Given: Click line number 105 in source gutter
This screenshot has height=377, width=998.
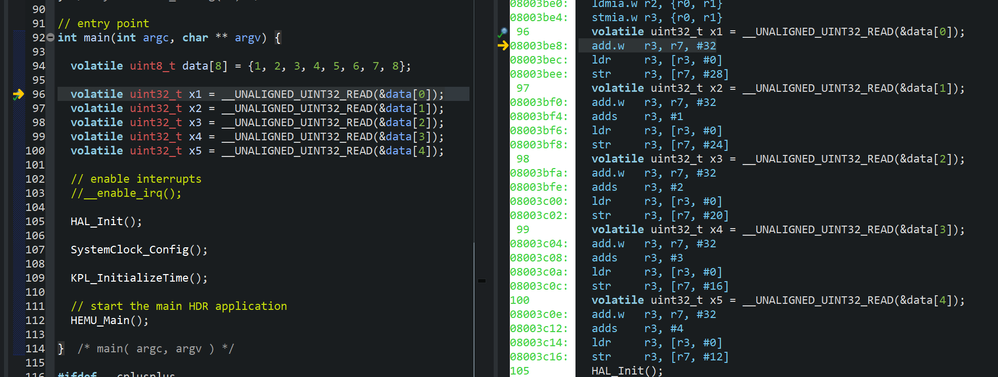Looking at the screenshot, I should tap(35, 222).
